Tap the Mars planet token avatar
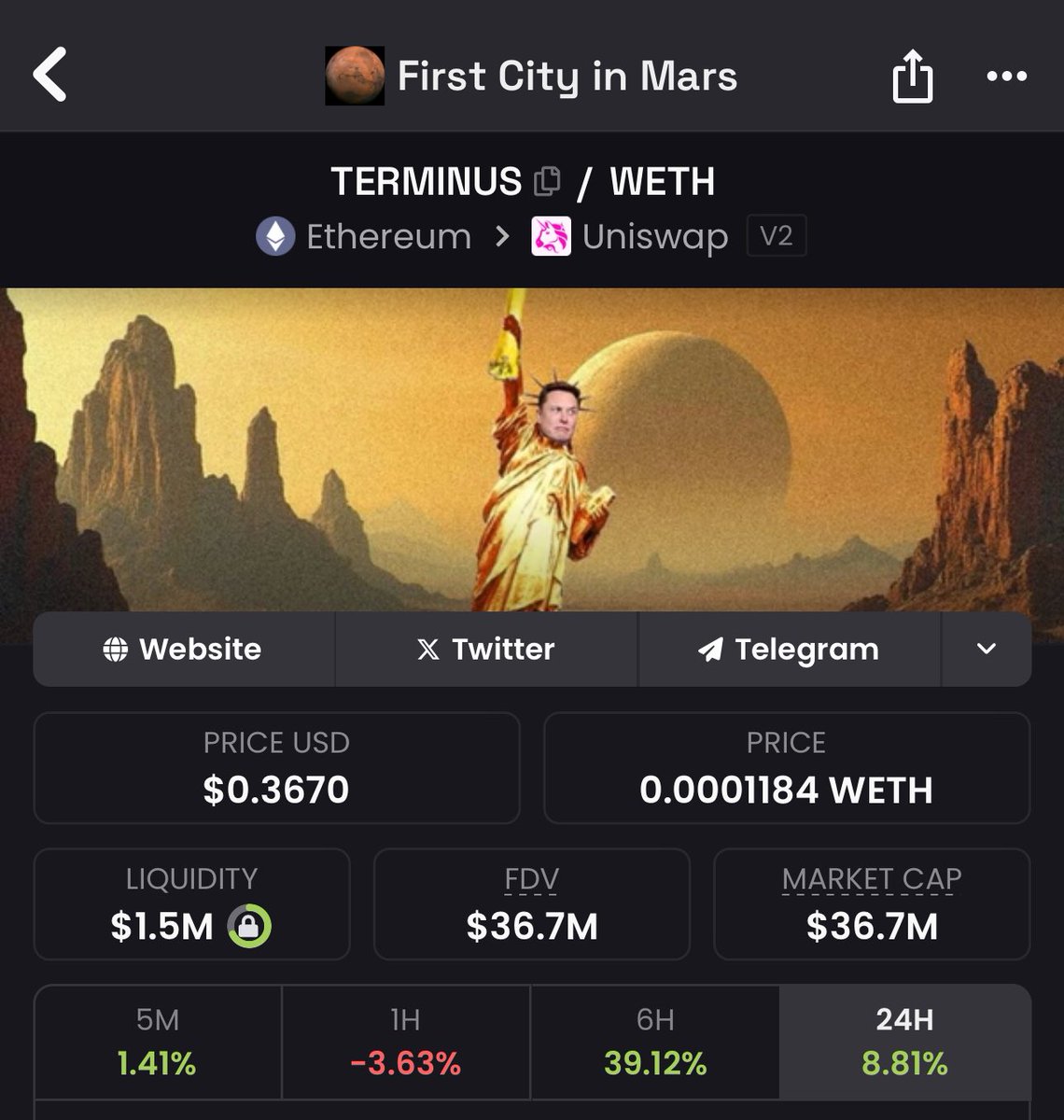Screen dimensions: 1064x1120 coord(355,77)
